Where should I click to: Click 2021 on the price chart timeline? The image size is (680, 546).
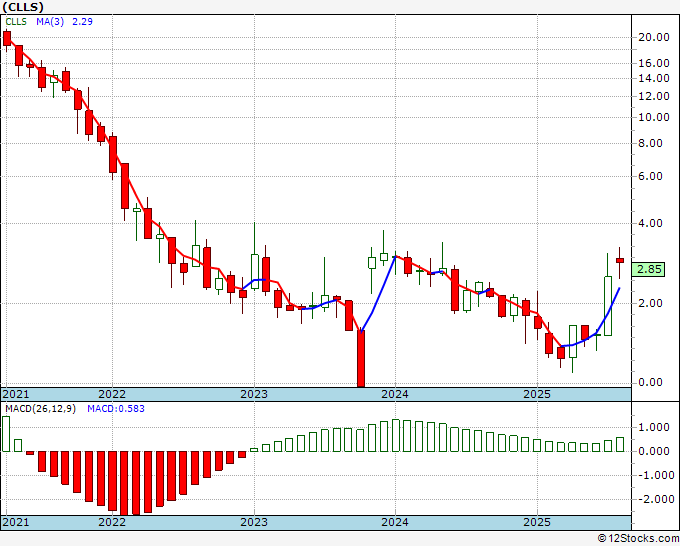click(16, 394)
